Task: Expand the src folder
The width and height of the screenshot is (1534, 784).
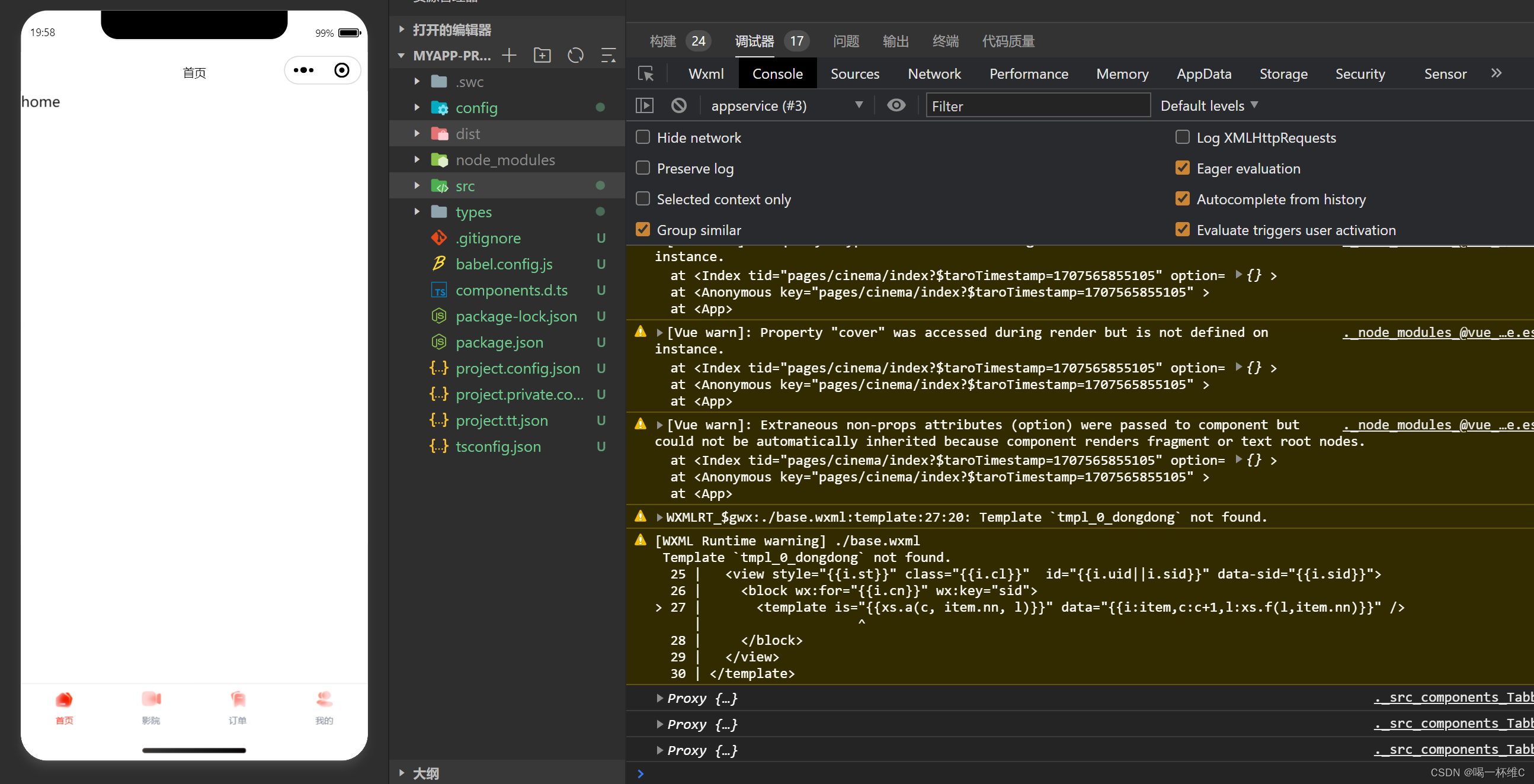Action: tap(465, 187)
